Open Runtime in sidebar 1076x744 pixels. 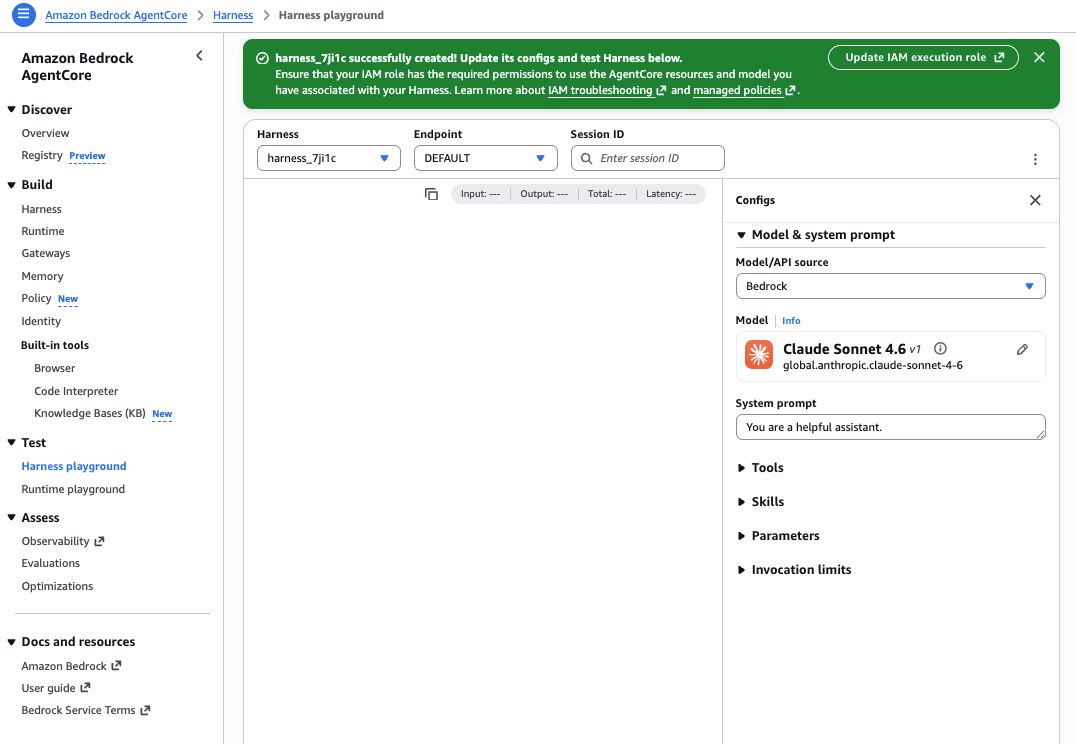(43, 231)
